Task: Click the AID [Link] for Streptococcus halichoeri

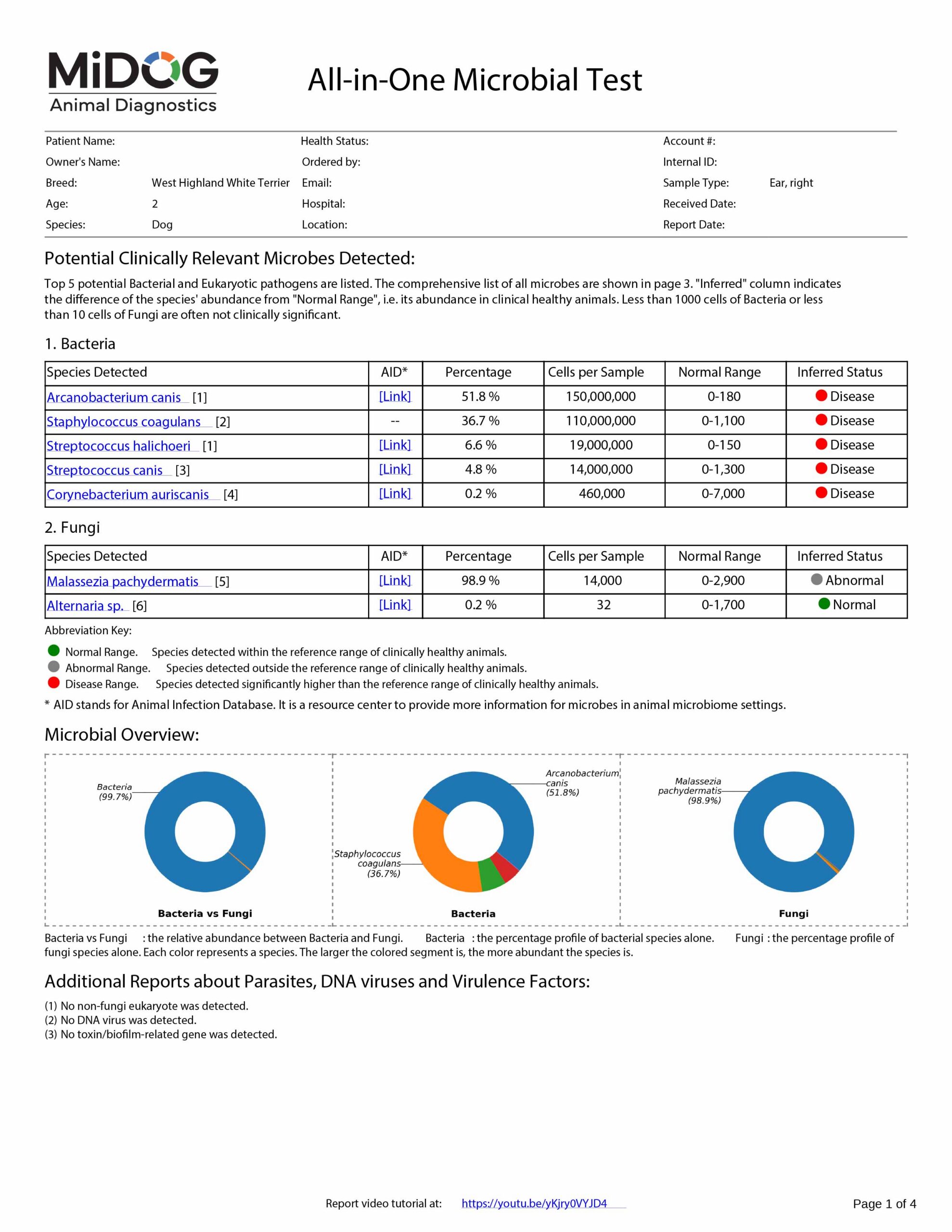Action: tap(395, 445)
